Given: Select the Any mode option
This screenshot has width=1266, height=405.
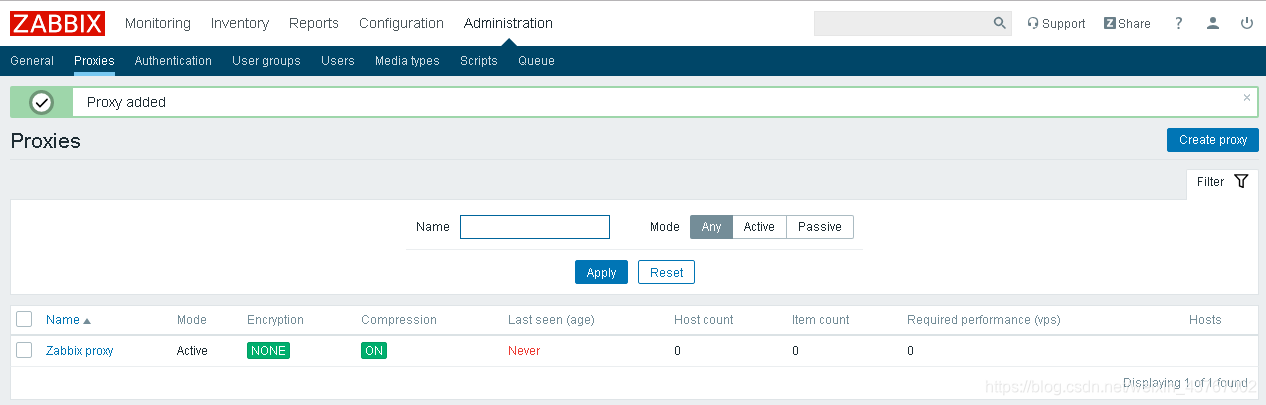Looking at the screenshot, I should click(711, 227).
